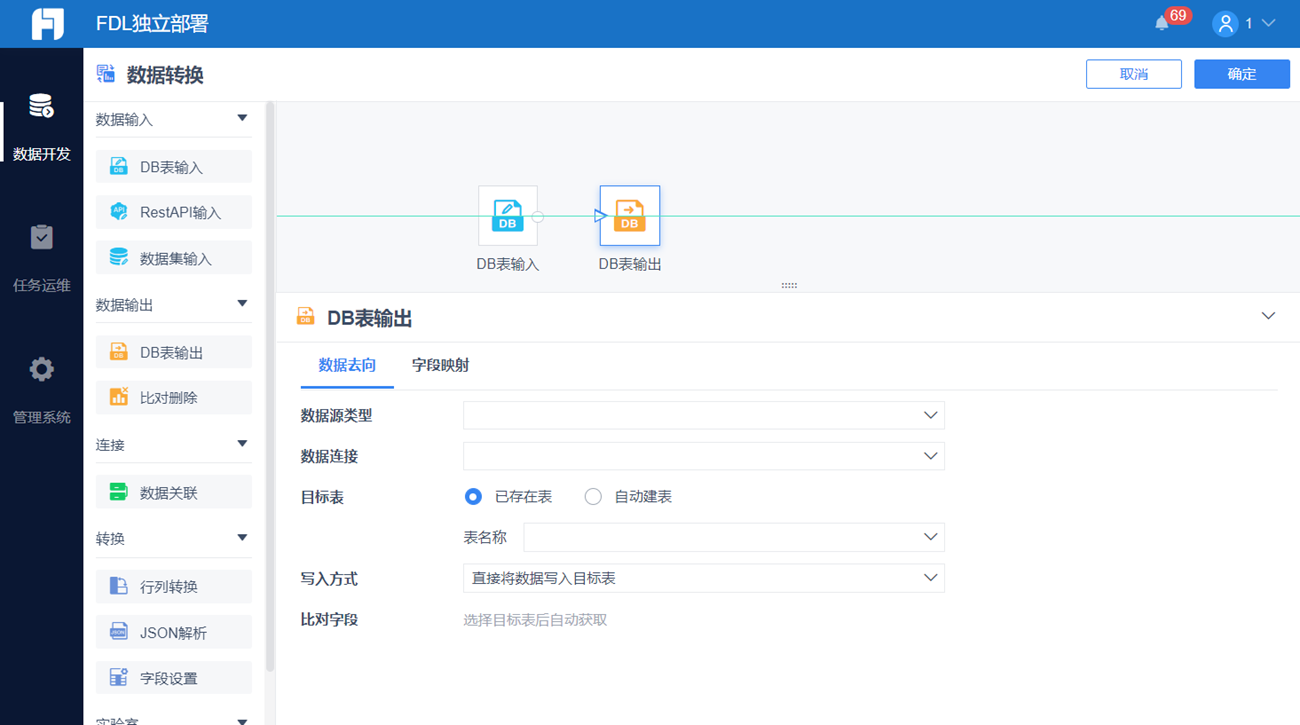Viewport: 1300px width, 725px height.
Task: Switch to the 数据去向 tab
Action: (x=347, y=365)
